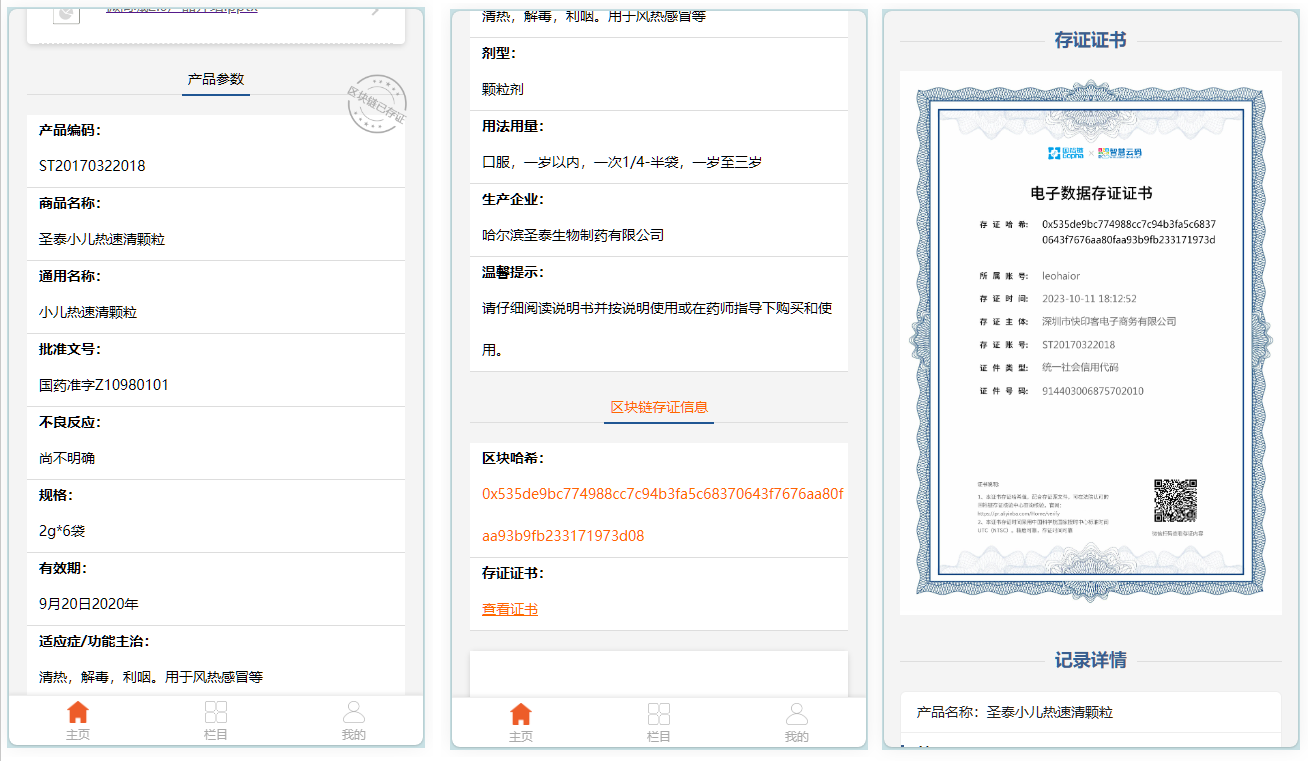Expand the top card using its right chevron
Image resolution: width=1308 pixels, height=761 pixels.
click(376, 10)
